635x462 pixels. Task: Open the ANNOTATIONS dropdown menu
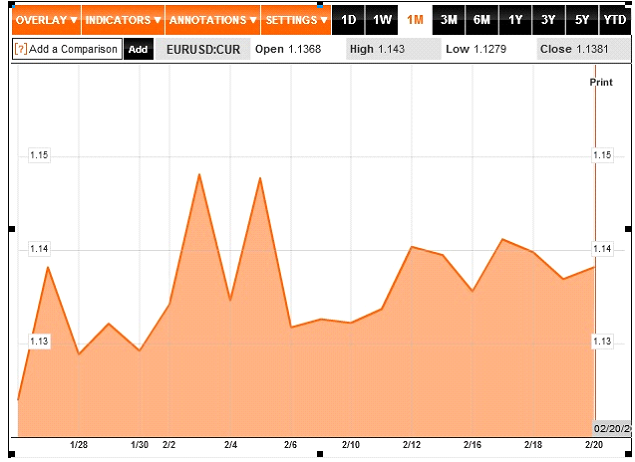click(x=212, y=19)
